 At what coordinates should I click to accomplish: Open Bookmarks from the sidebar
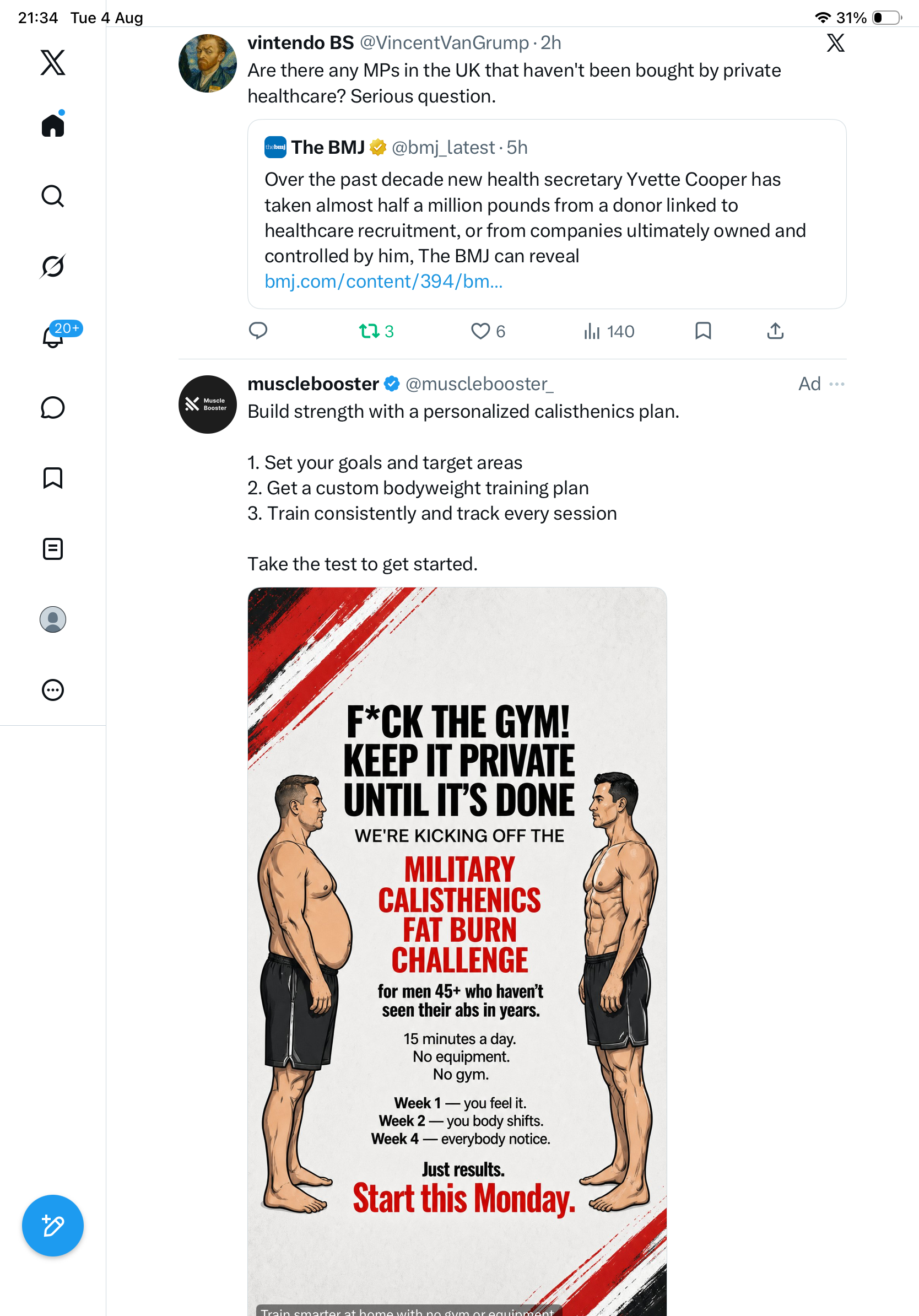click(x=53, y=478)
